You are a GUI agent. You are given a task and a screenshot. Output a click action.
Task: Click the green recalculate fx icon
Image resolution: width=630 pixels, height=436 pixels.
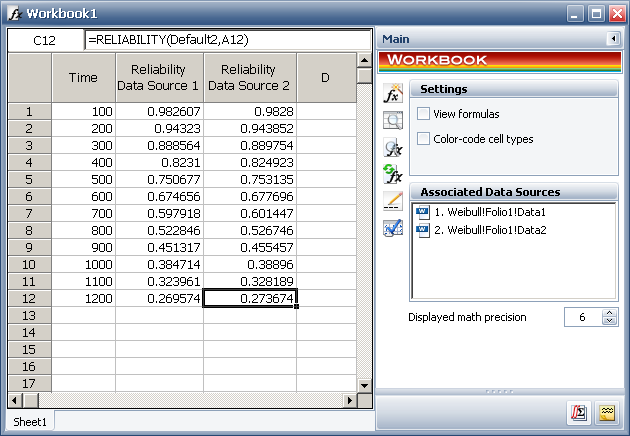[x=393, y=174]
